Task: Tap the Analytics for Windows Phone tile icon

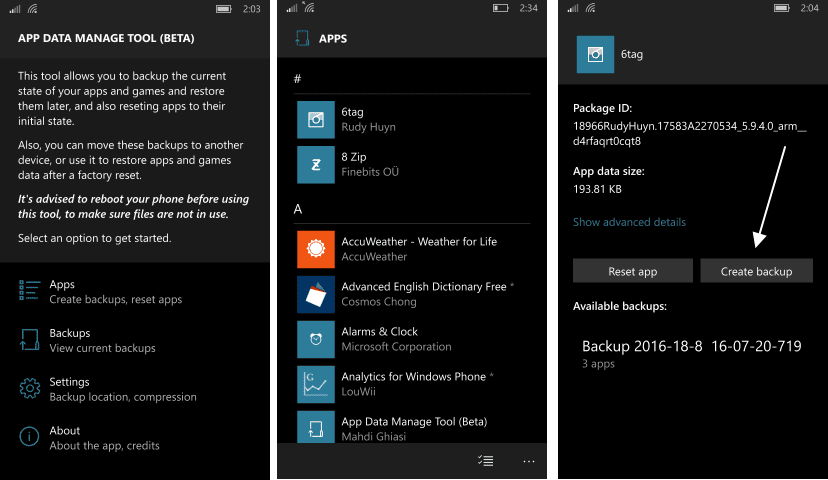Action: point(316,384)
